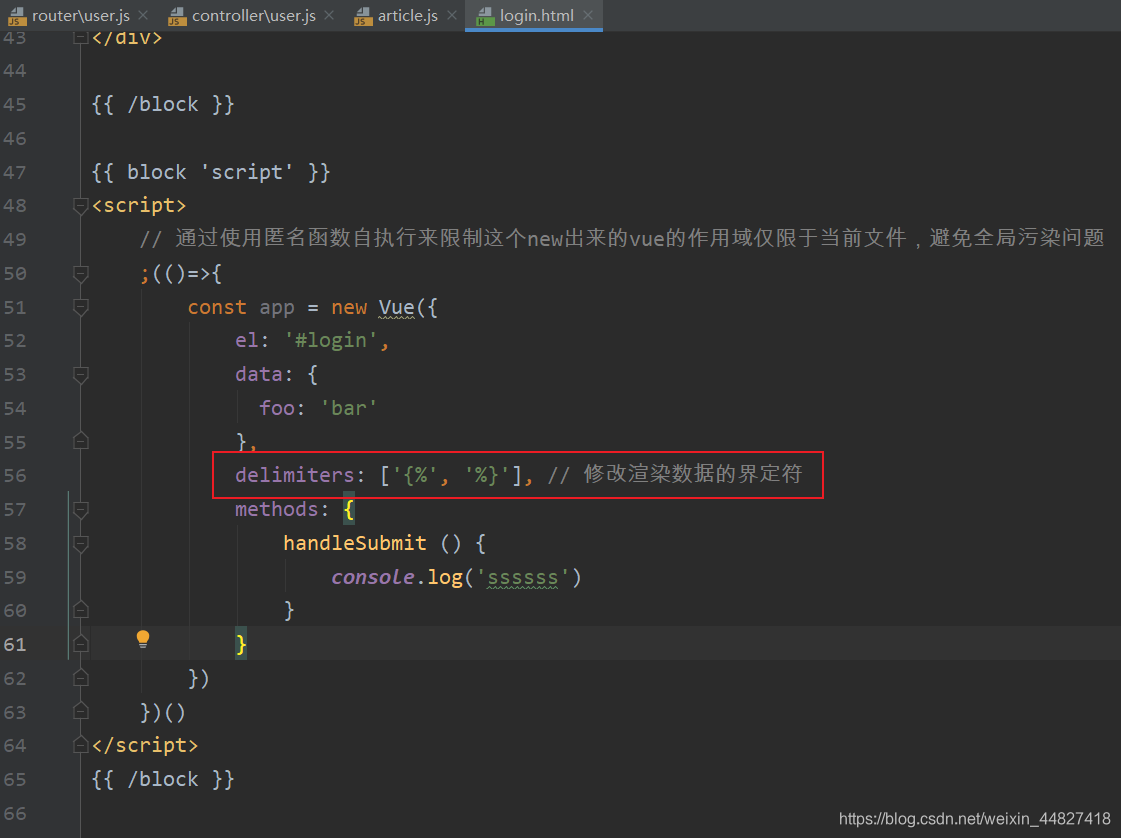Image resolution: width=1121 pixels, height=838 pixels.
Task: Collapse the script tag fold on line 48
Action: (81, 206)
